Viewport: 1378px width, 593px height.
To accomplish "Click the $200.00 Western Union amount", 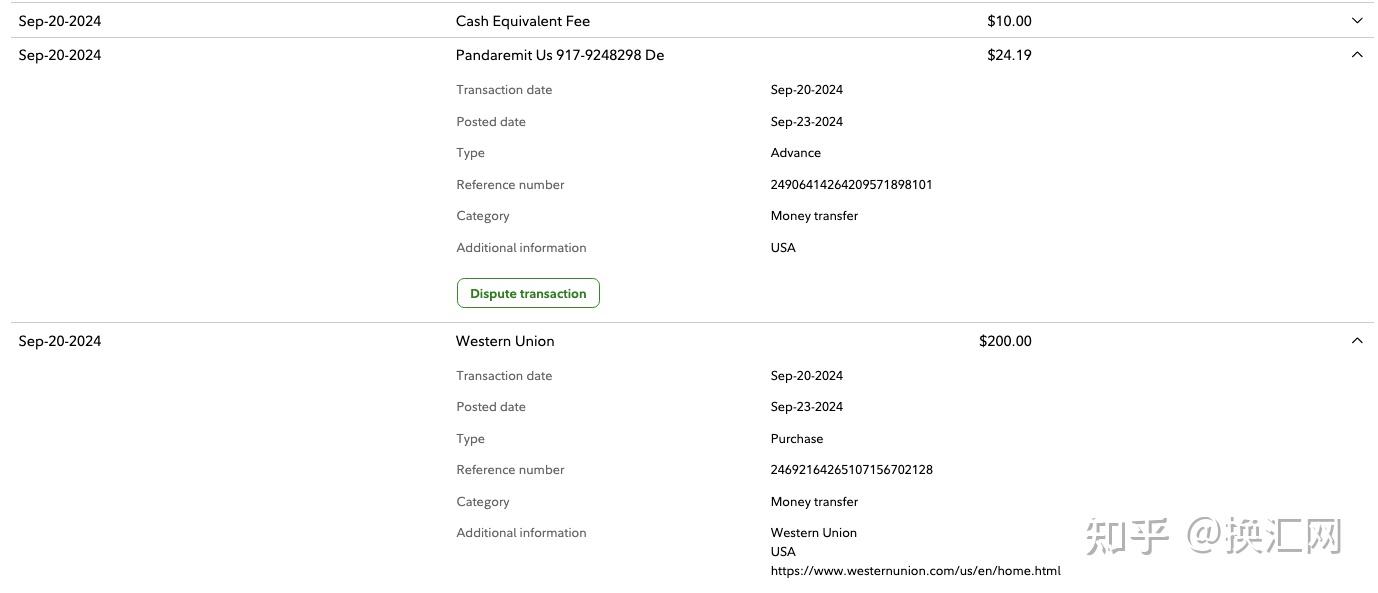I will pos(1004,341).
